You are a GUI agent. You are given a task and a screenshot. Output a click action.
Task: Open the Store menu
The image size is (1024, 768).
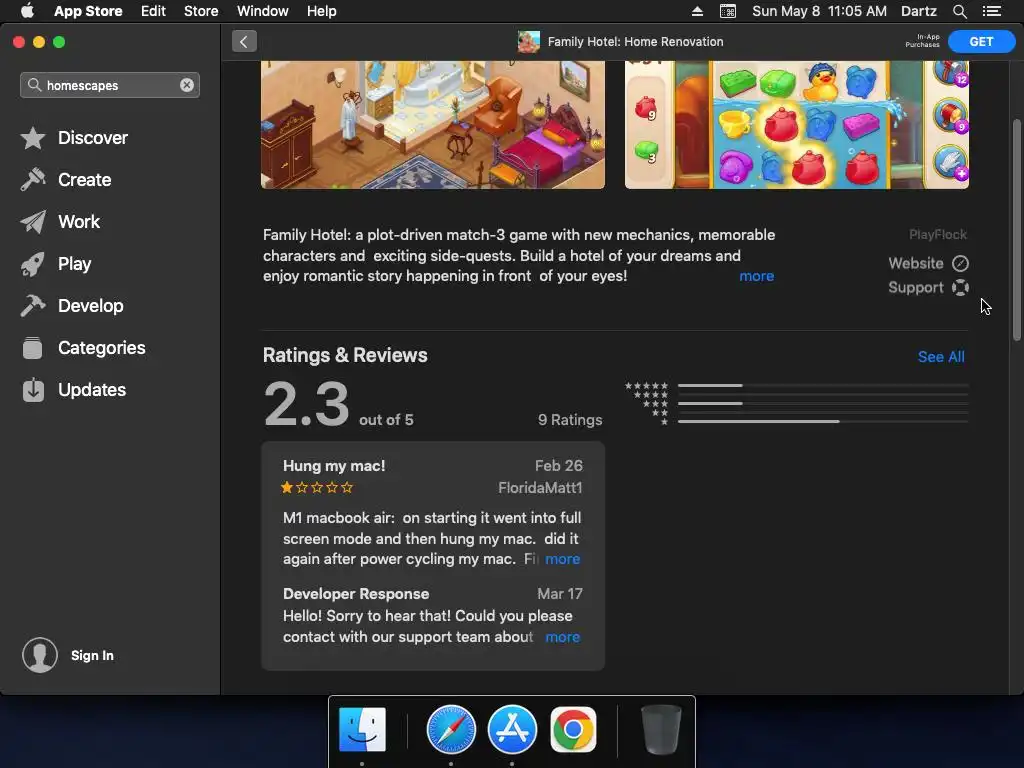click(201, 11)
